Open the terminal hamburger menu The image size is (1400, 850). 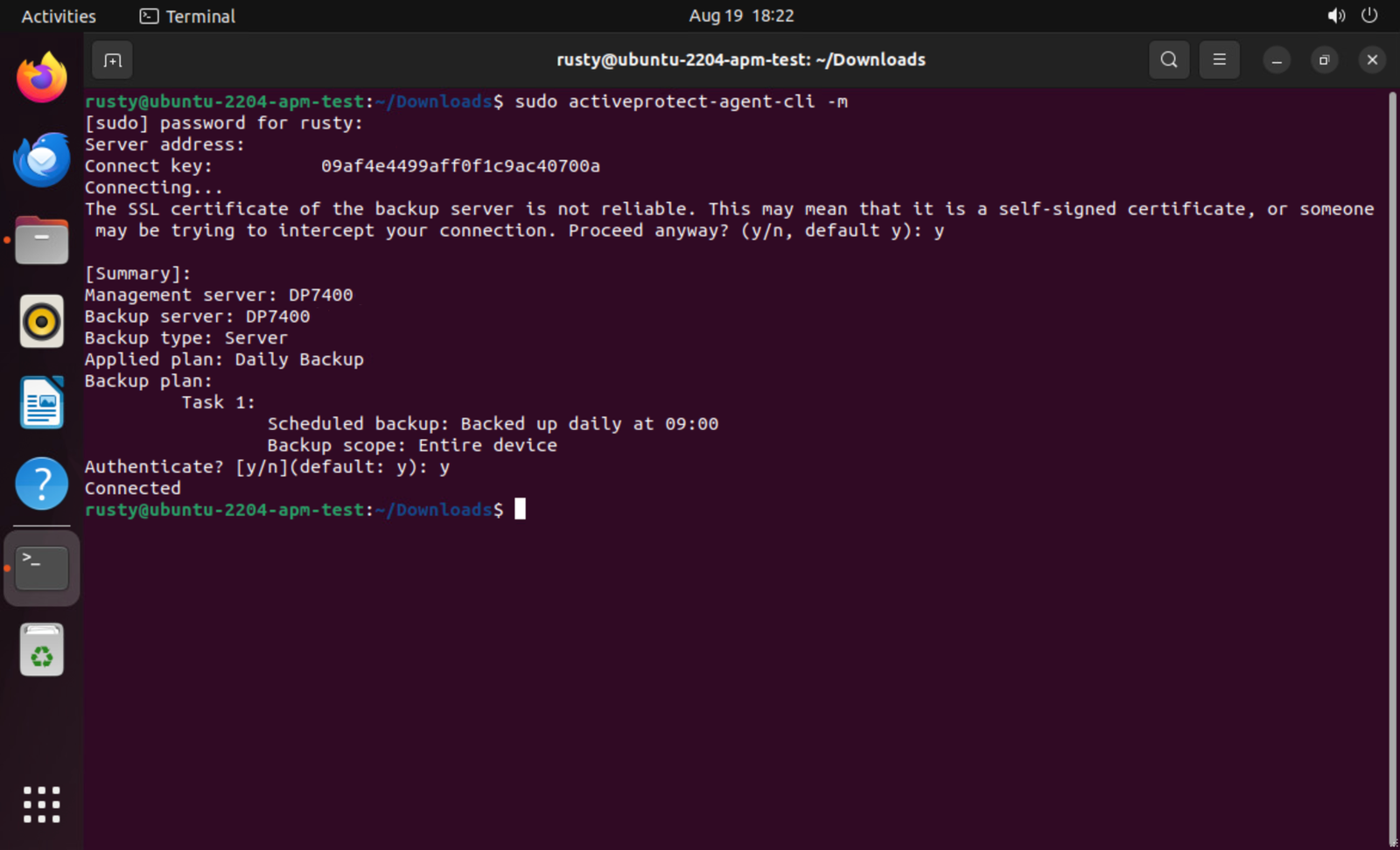(1219, 60)
